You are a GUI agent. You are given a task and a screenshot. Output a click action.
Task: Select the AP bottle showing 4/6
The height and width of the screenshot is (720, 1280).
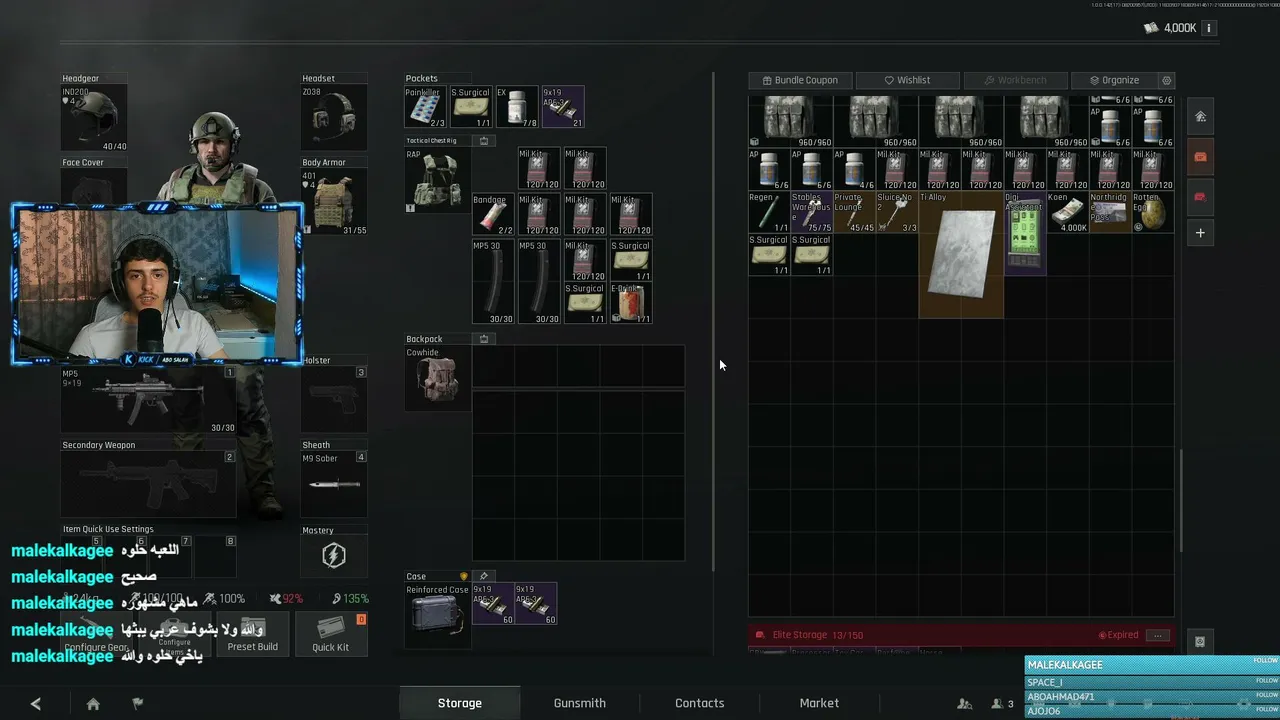(855, 170)
